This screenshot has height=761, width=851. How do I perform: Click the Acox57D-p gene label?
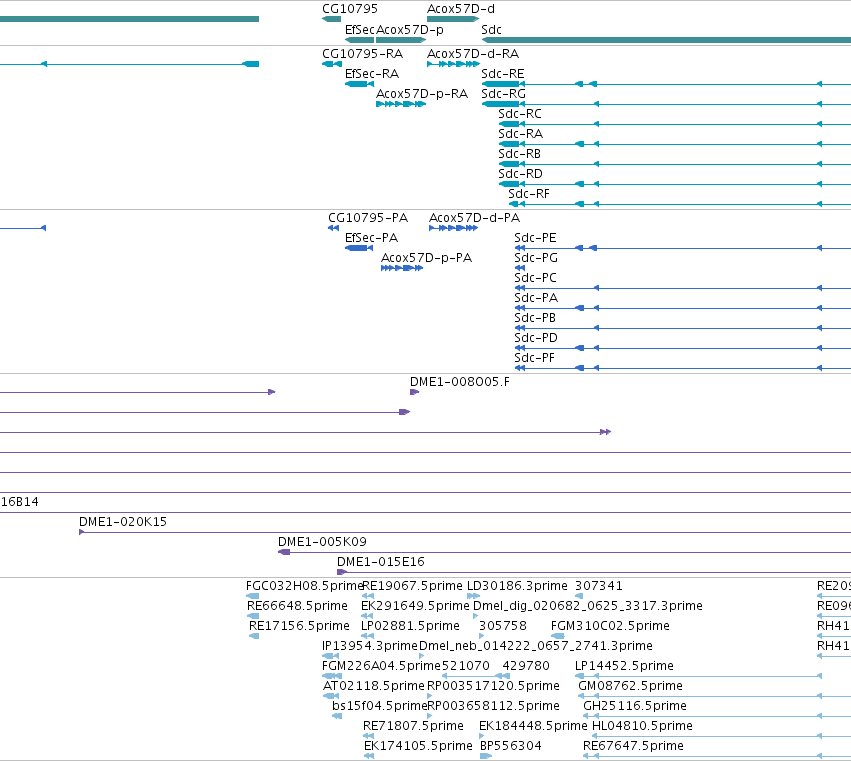click(410, 30)
